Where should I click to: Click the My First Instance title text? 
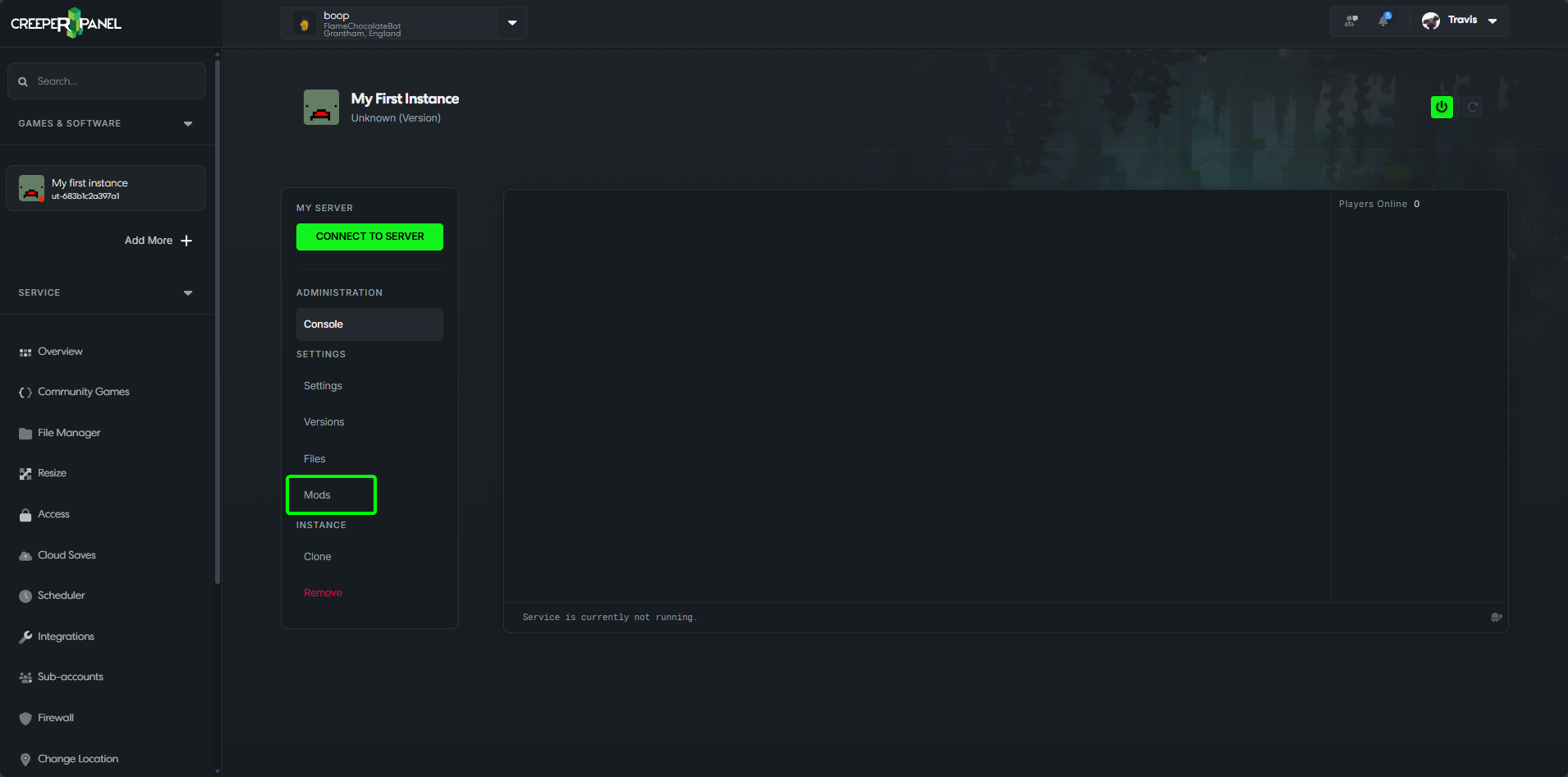[405, 99]
